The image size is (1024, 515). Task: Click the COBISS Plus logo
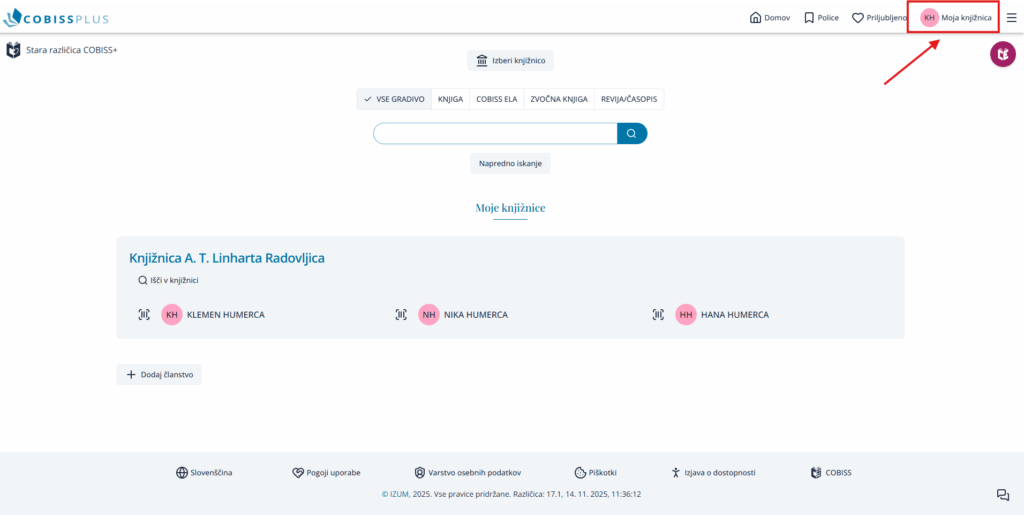click(57, 17)
